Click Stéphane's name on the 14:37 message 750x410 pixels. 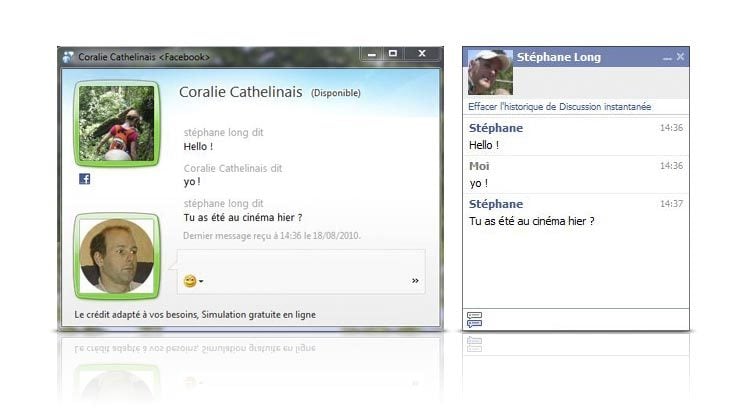[496, 204]
